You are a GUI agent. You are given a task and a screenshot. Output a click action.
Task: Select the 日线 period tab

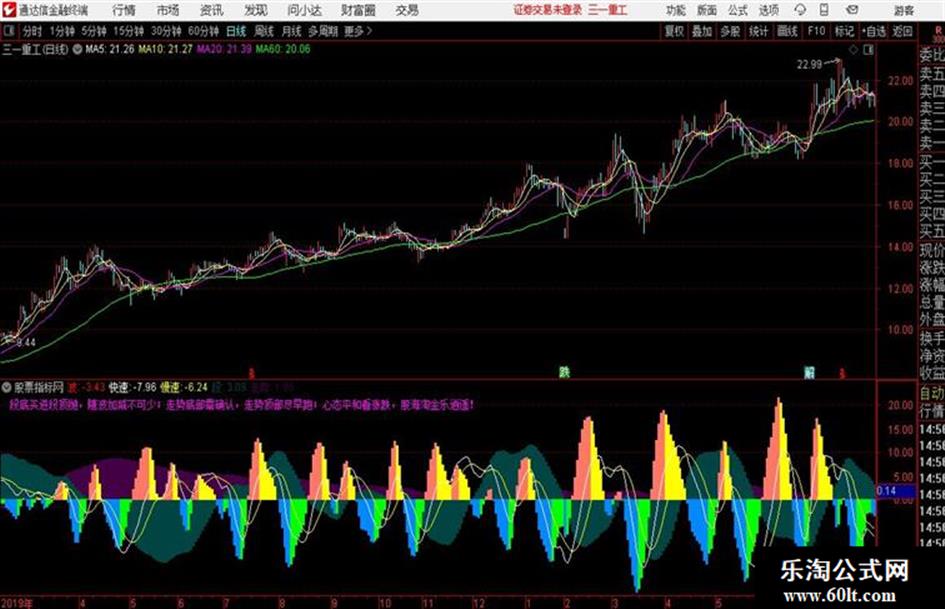(x=236, y=31)
